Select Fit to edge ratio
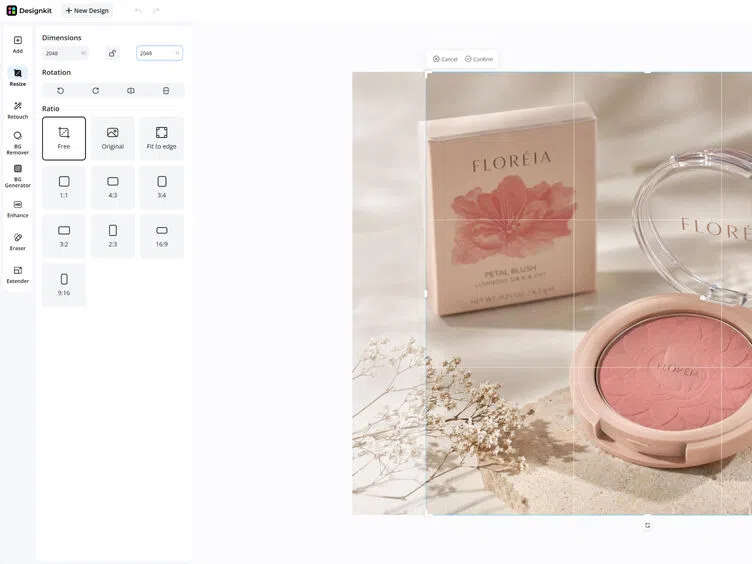Screen dimensions: 752x564 click(162, 138)
